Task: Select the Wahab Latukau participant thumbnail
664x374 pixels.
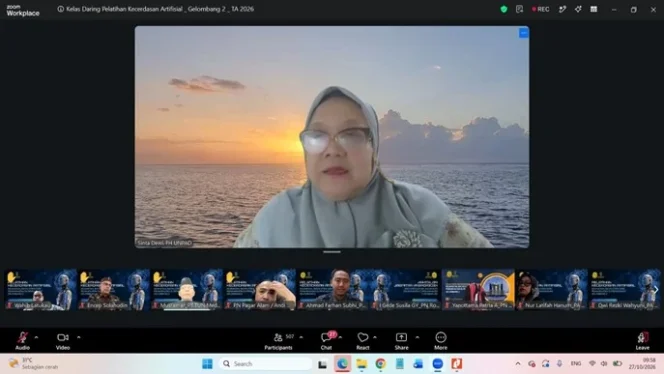Action: pyautogui.click(x=41, y=289)
